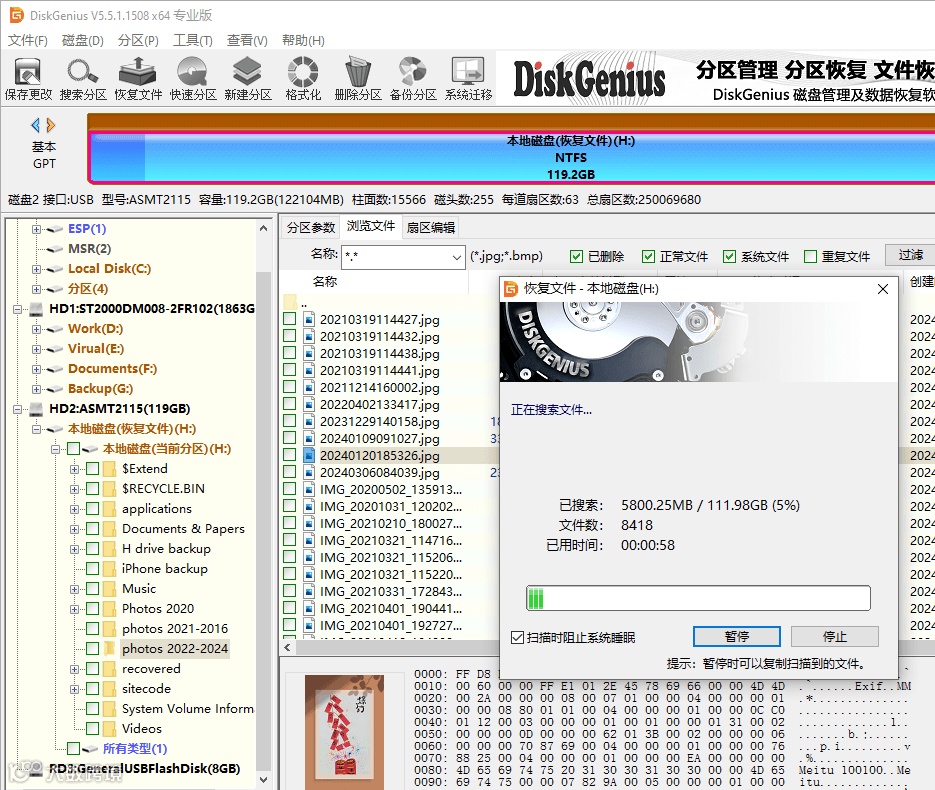Open the $RECYCLE.BIN folder in tree
Screen dimensions: 935x790
163,489
